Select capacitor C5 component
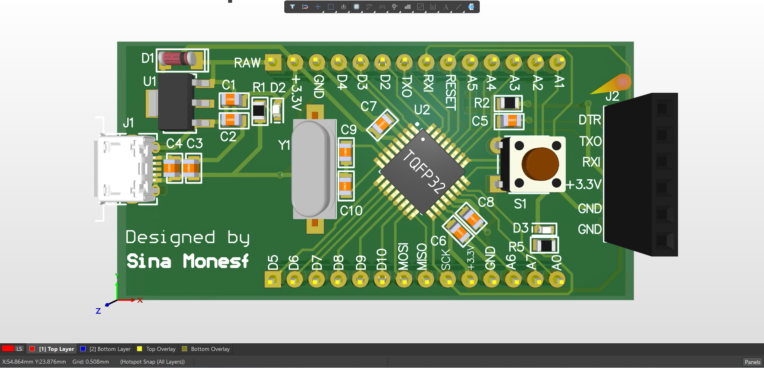The width and height of the screenshot is (764, 368). point(510,121)
